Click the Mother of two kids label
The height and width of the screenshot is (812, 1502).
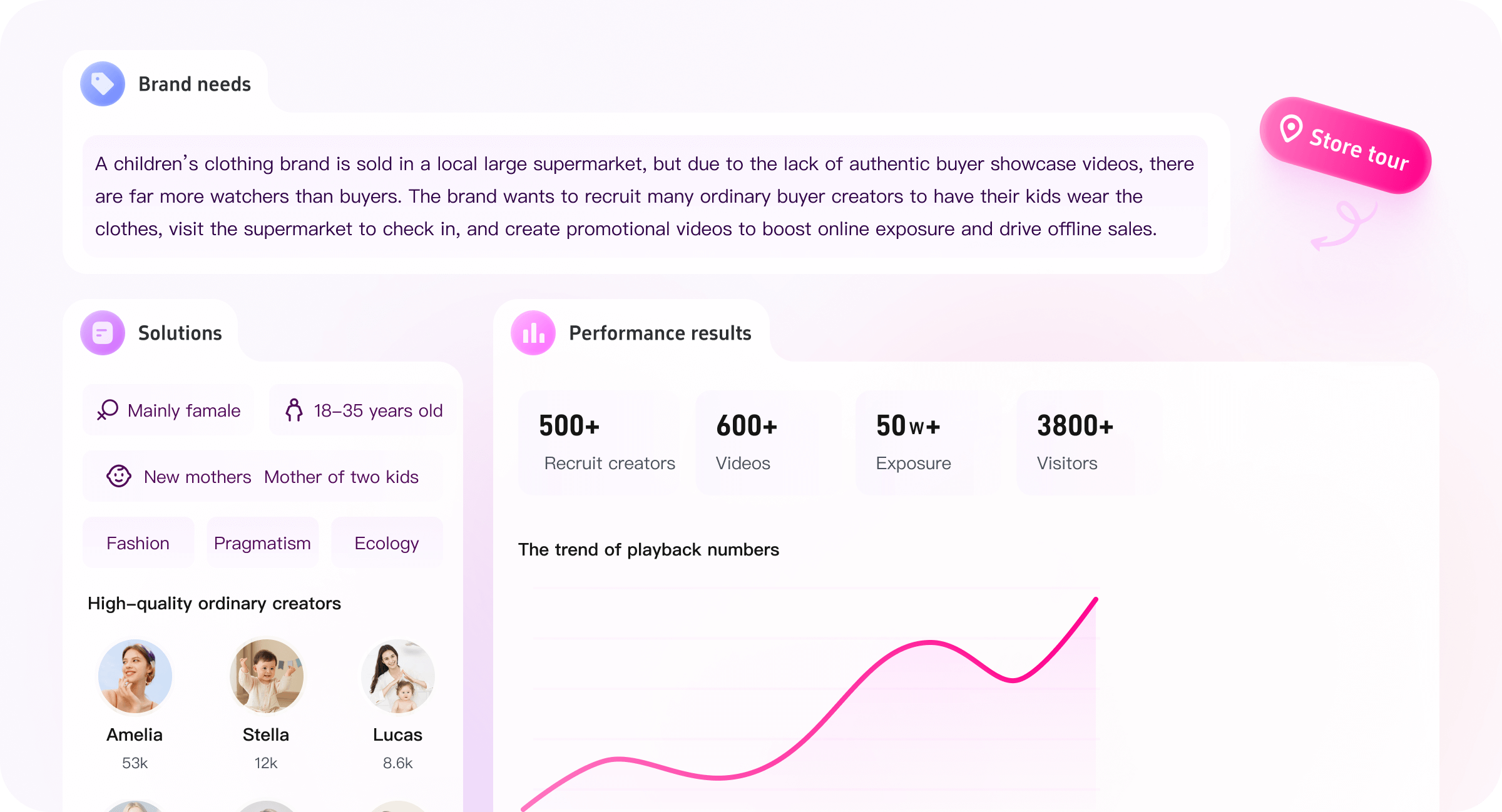[341, 477]
